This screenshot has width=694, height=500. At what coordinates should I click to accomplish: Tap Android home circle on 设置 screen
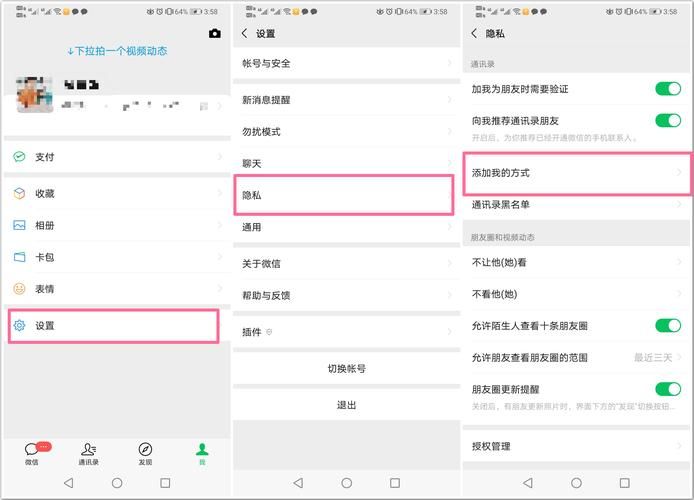347,483
